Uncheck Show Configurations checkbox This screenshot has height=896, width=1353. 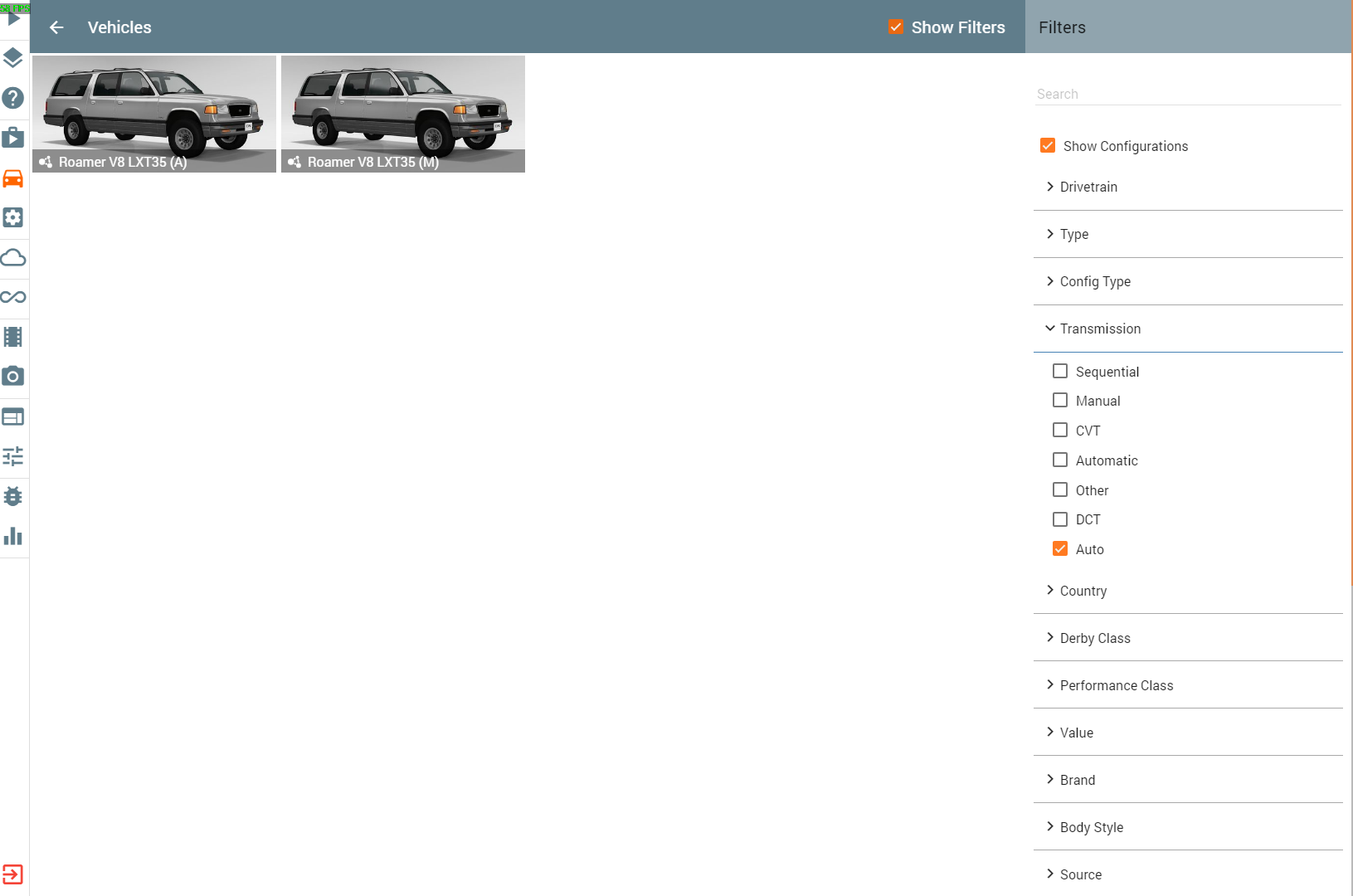[x=1048, y=146]
